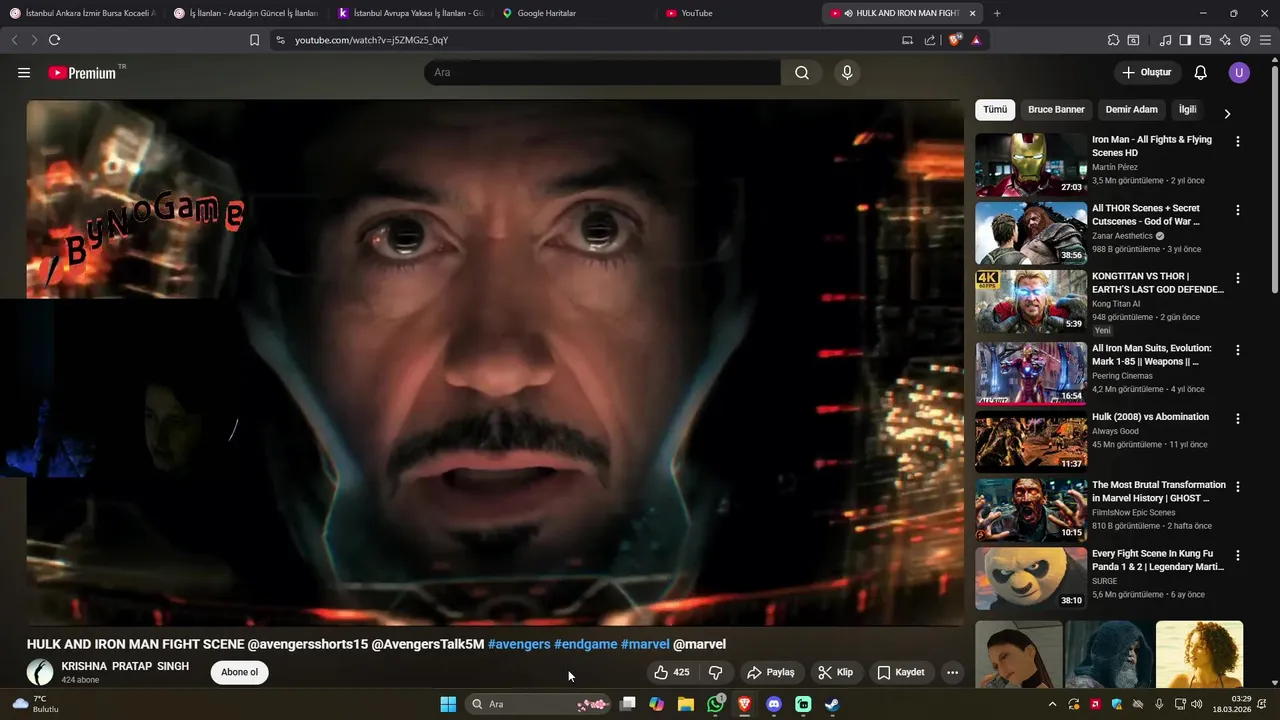Open YouTube notifications bell
The width and height of the screenshot is (1280, 720).
(1201, 73)
